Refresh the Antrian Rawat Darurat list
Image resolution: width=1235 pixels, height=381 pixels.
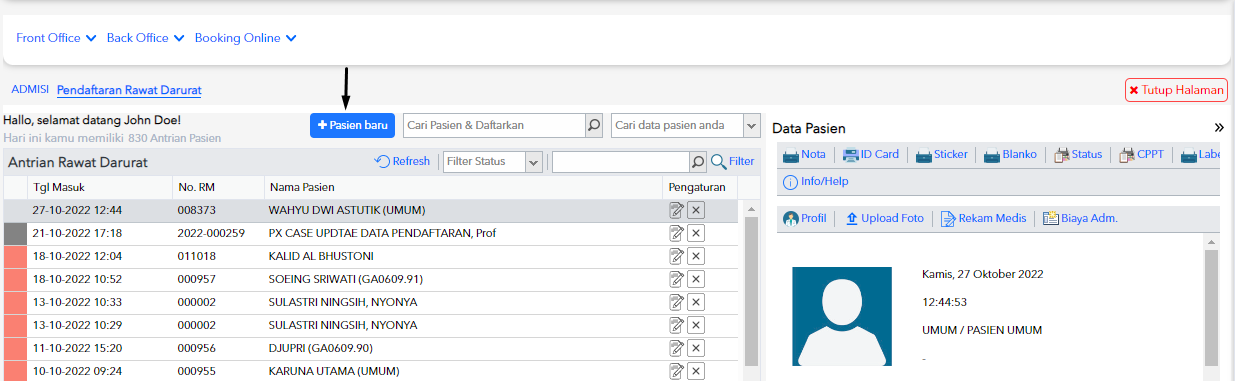pyautogui.click(x=403, y=161)
